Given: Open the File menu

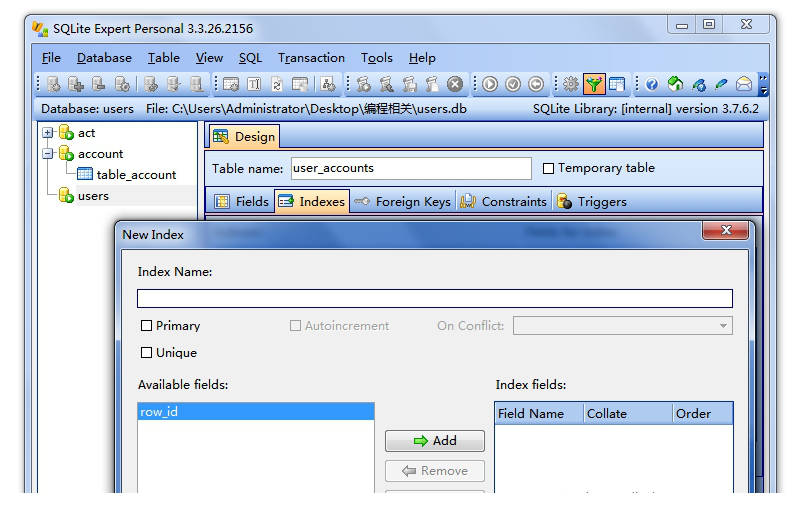Looking at the screenshot, I should tap(51, 58).
